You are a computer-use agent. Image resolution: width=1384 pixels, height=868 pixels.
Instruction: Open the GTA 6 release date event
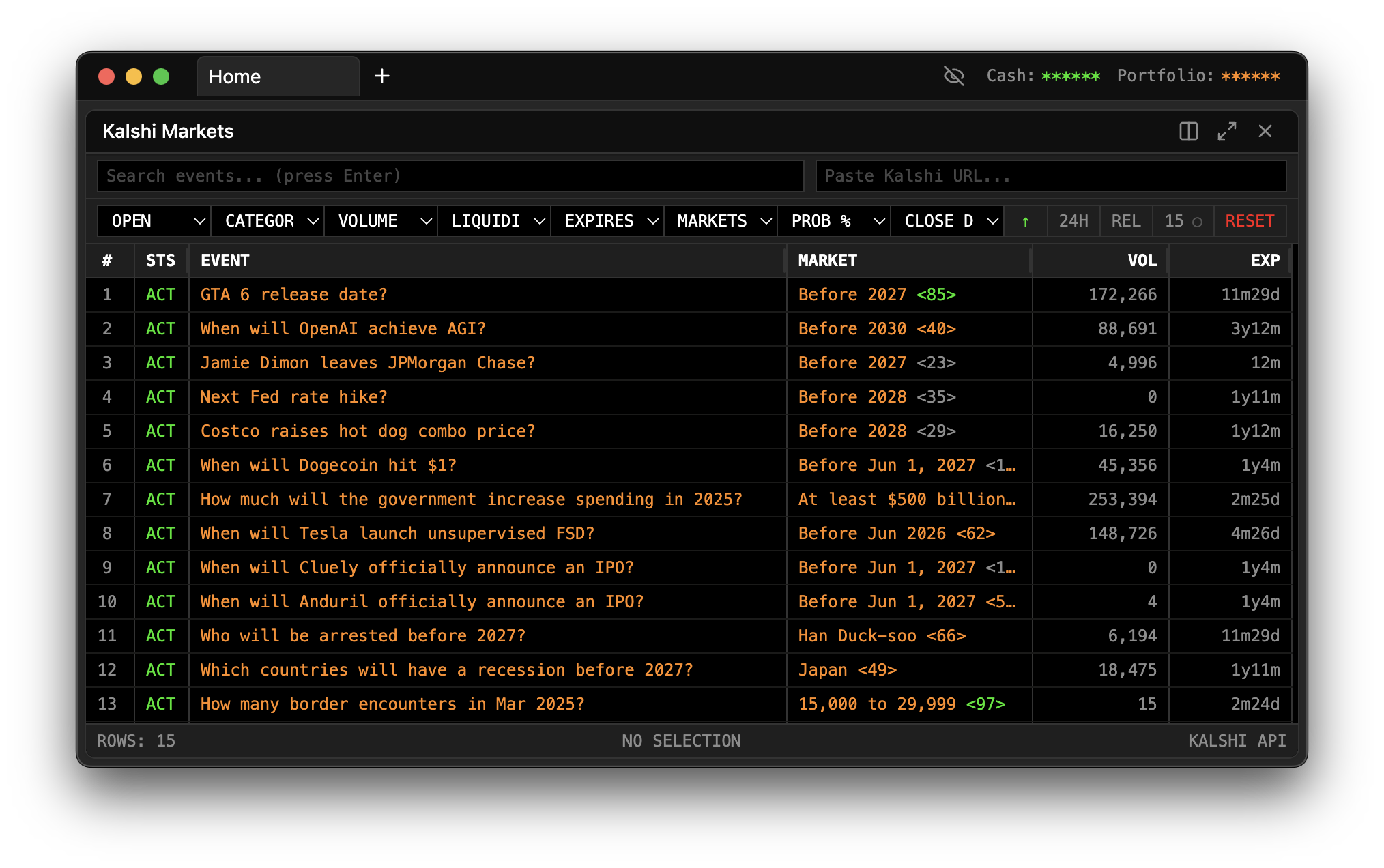(x=293, y=295)
